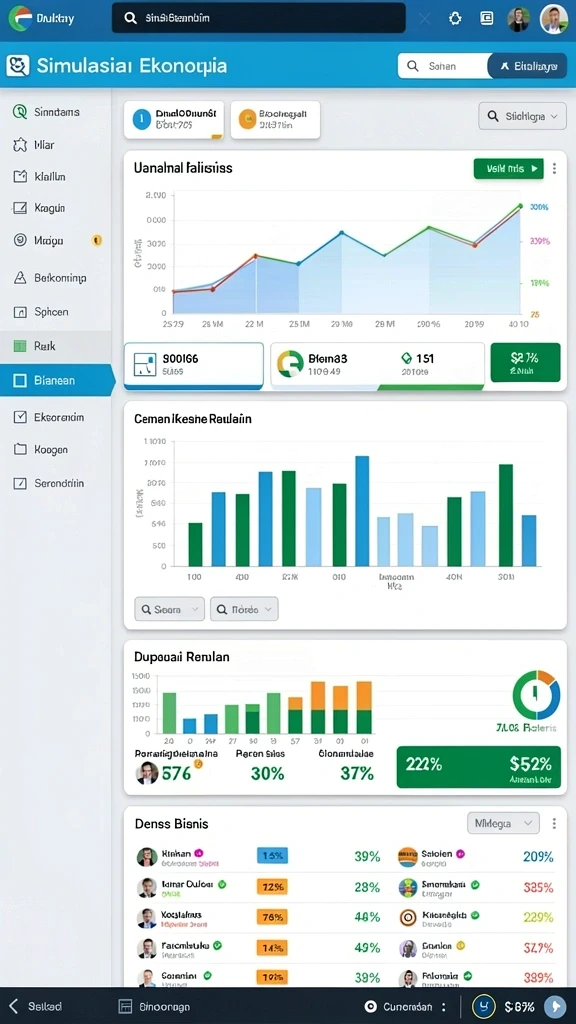Click the star icon next to Mlar
This screenshot has height=1024, width=576.
point(20,145)
